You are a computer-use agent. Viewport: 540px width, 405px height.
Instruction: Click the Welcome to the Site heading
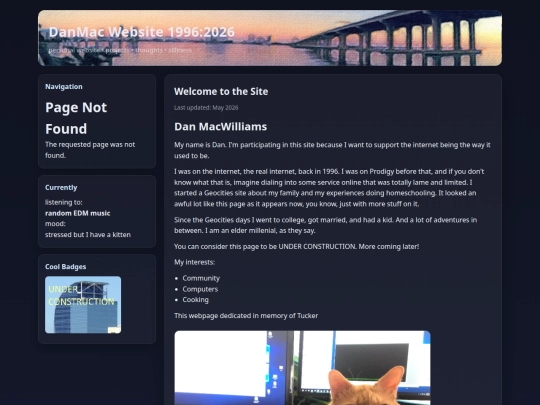pos(221,92)
